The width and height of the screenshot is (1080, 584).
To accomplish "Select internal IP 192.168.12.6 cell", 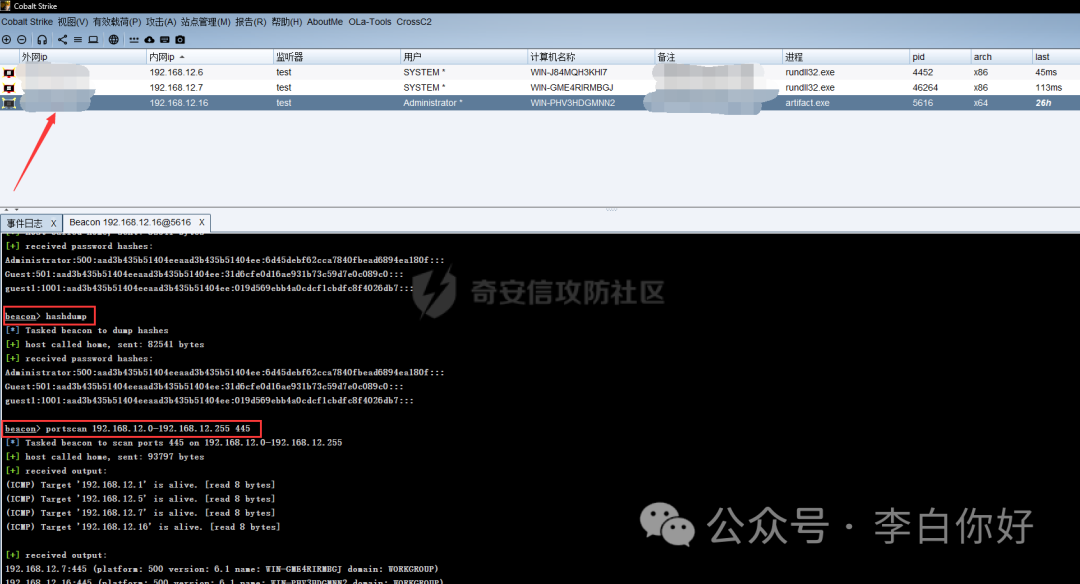I will click(x=176, y=72).
